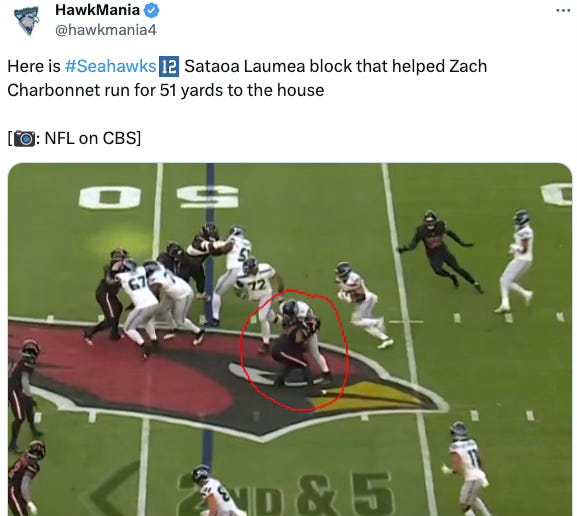The width and height of the screenshot is (577, 516).
Task: Open the HawkMania profile avatar
Action: pos(26,20)
